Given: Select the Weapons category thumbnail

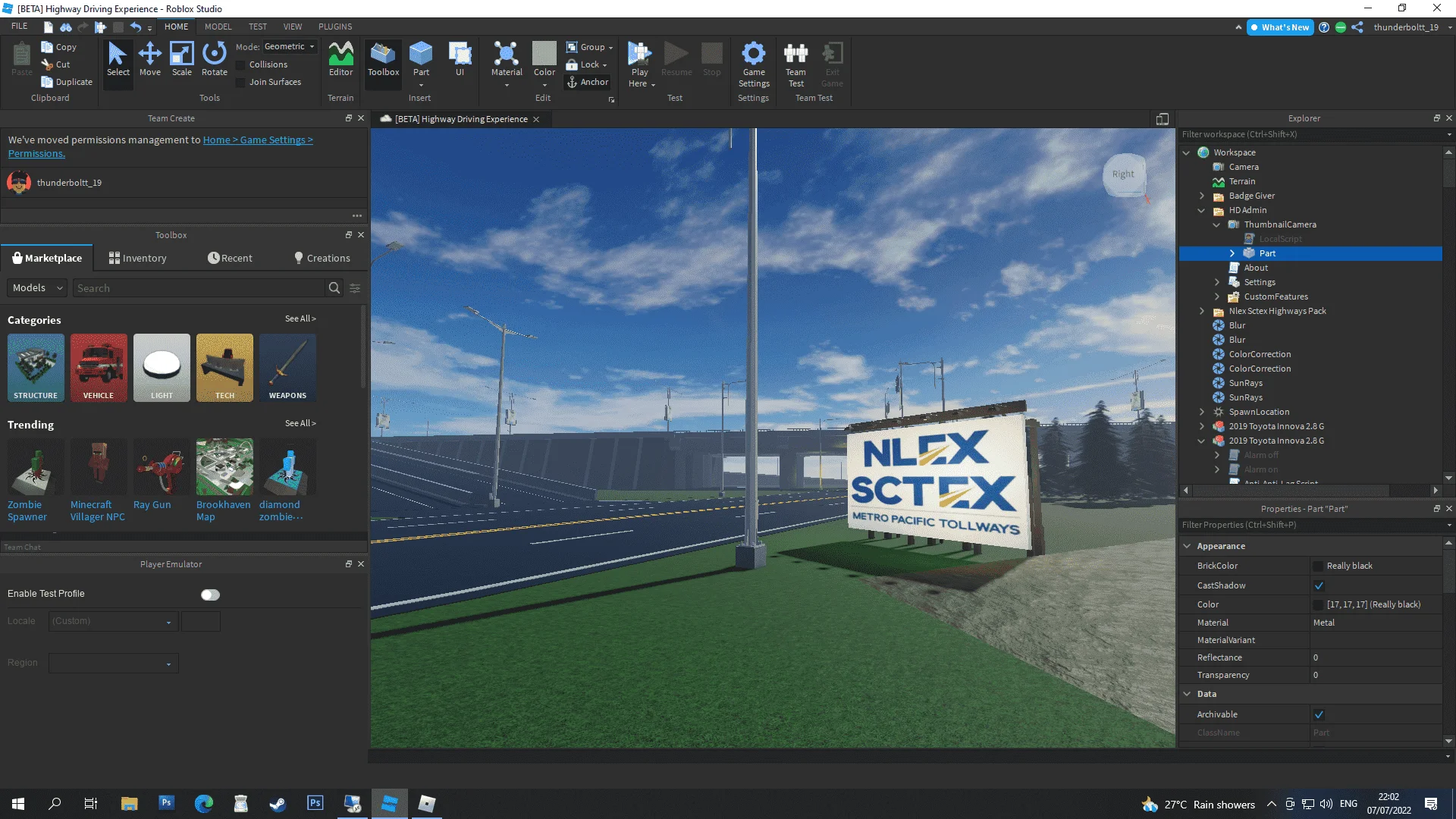Looking at the screenshot, I should [287, 368].
